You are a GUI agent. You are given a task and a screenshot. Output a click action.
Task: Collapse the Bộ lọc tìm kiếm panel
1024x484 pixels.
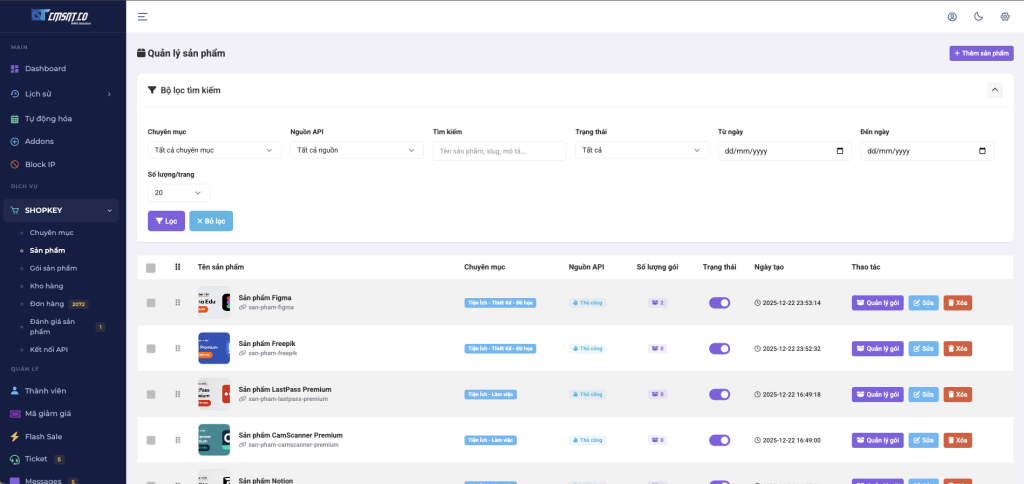994,90
